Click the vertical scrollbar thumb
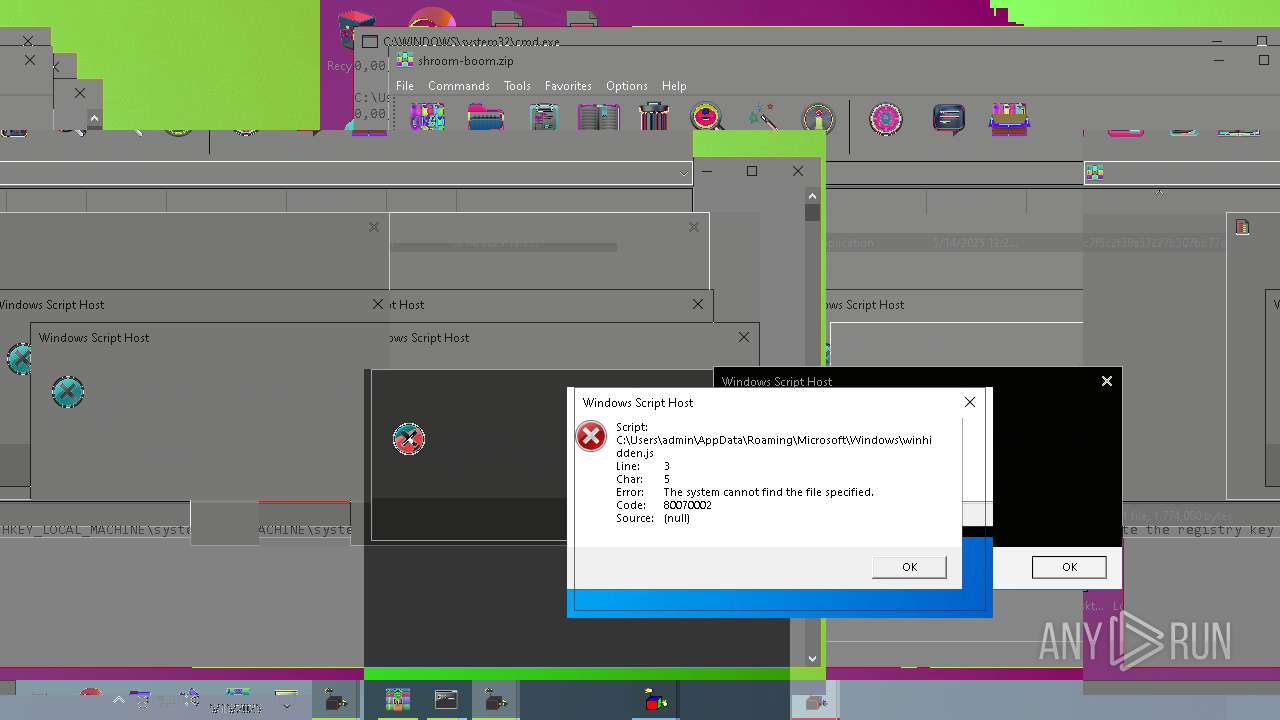The image size is (1280, 720). tap(812, 213)
